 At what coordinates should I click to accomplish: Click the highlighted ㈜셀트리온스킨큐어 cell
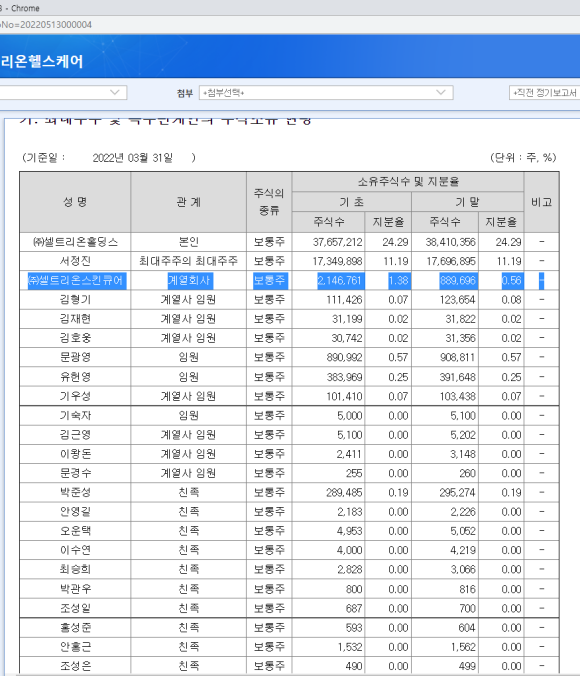click(x=77, y=281)
